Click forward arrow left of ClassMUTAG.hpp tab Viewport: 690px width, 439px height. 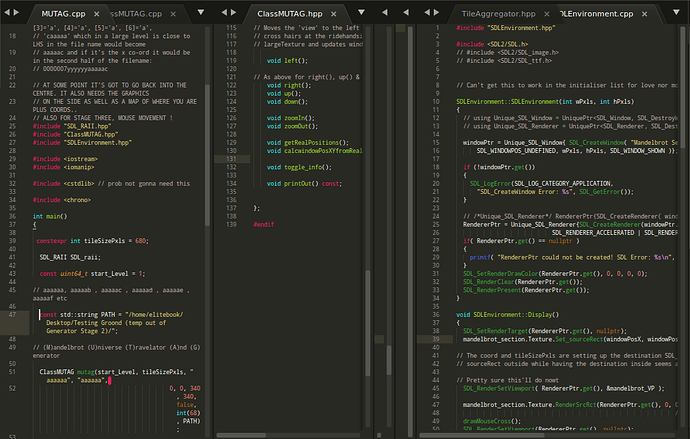[234, 13]
